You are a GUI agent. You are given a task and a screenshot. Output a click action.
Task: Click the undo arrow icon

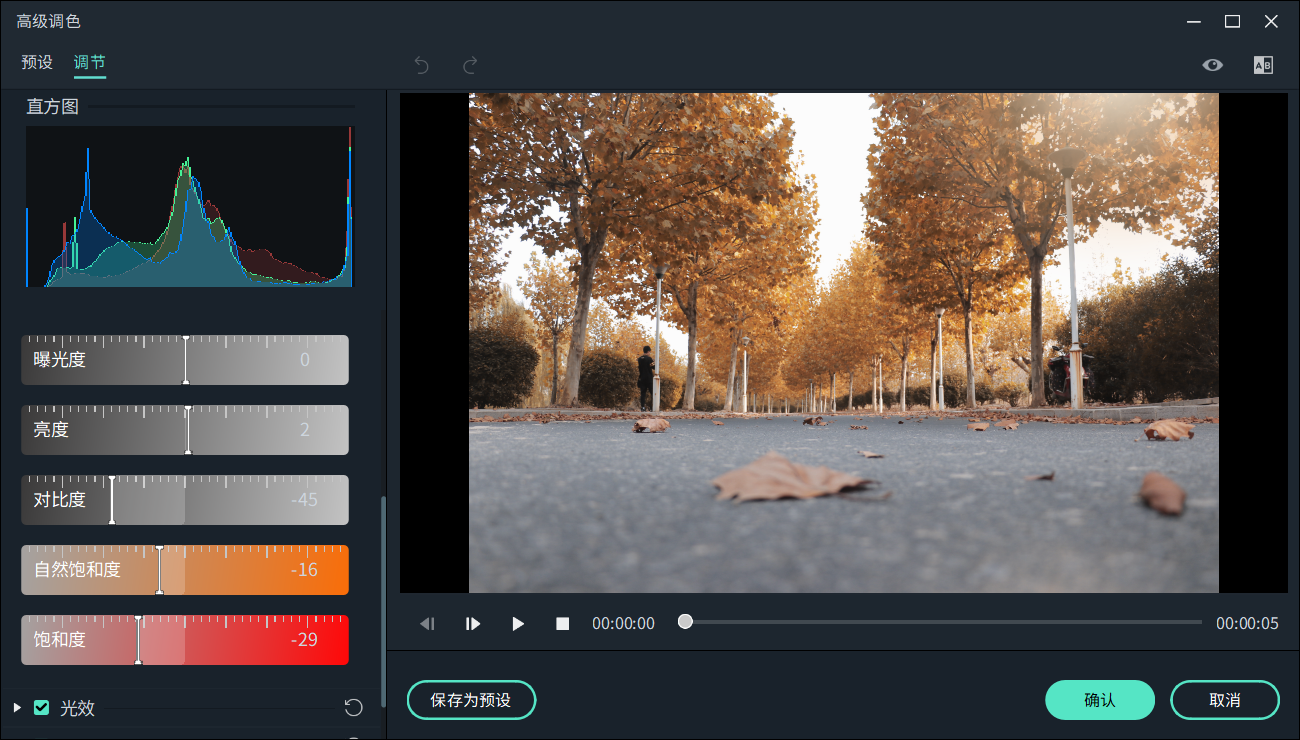pos(421,66)
